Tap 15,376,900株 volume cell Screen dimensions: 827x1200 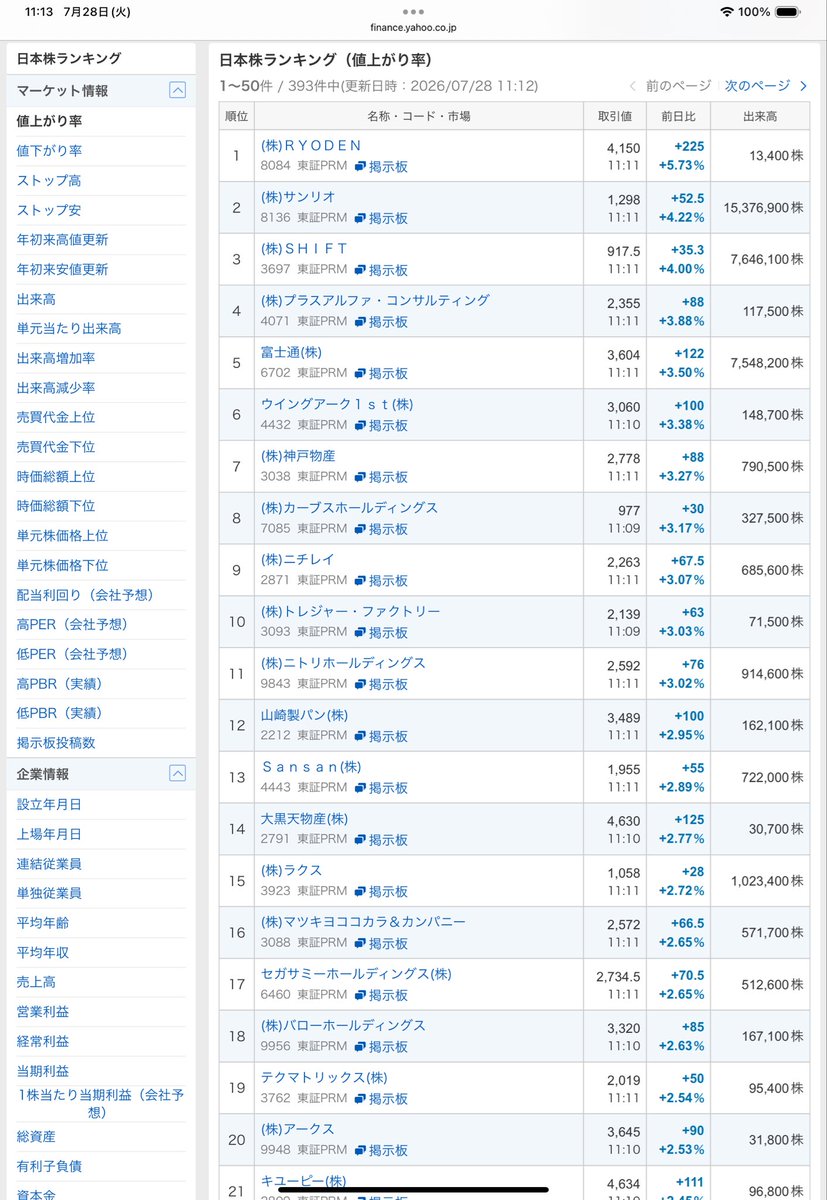click(761, 207)
